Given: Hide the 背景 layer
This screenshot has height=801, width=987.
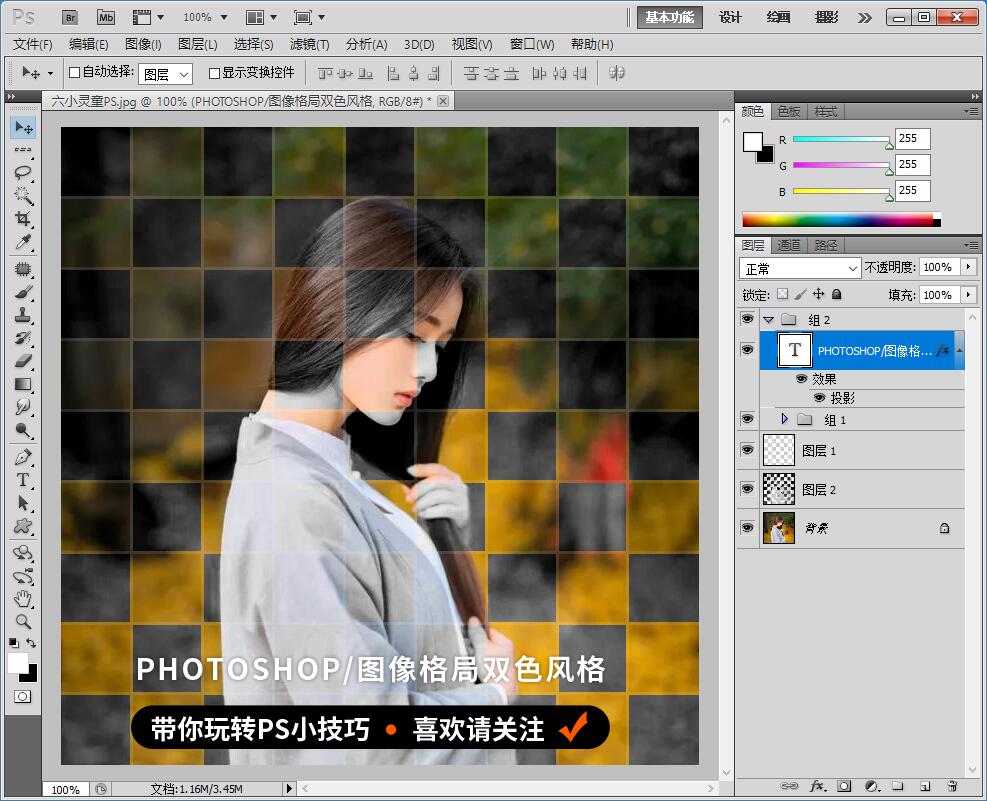Looking at the screenshot, I should pyautogui.click(x=747, y=527).
